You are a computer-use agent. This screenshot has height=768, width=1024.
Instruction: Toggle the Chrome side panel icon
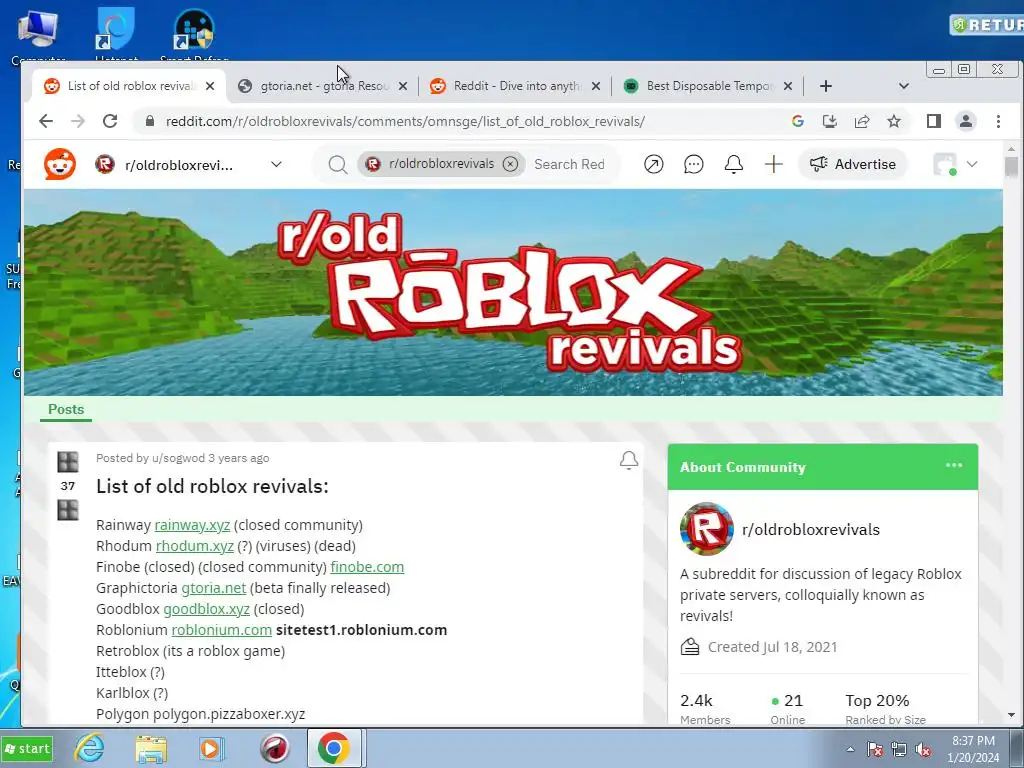point(934,121)
